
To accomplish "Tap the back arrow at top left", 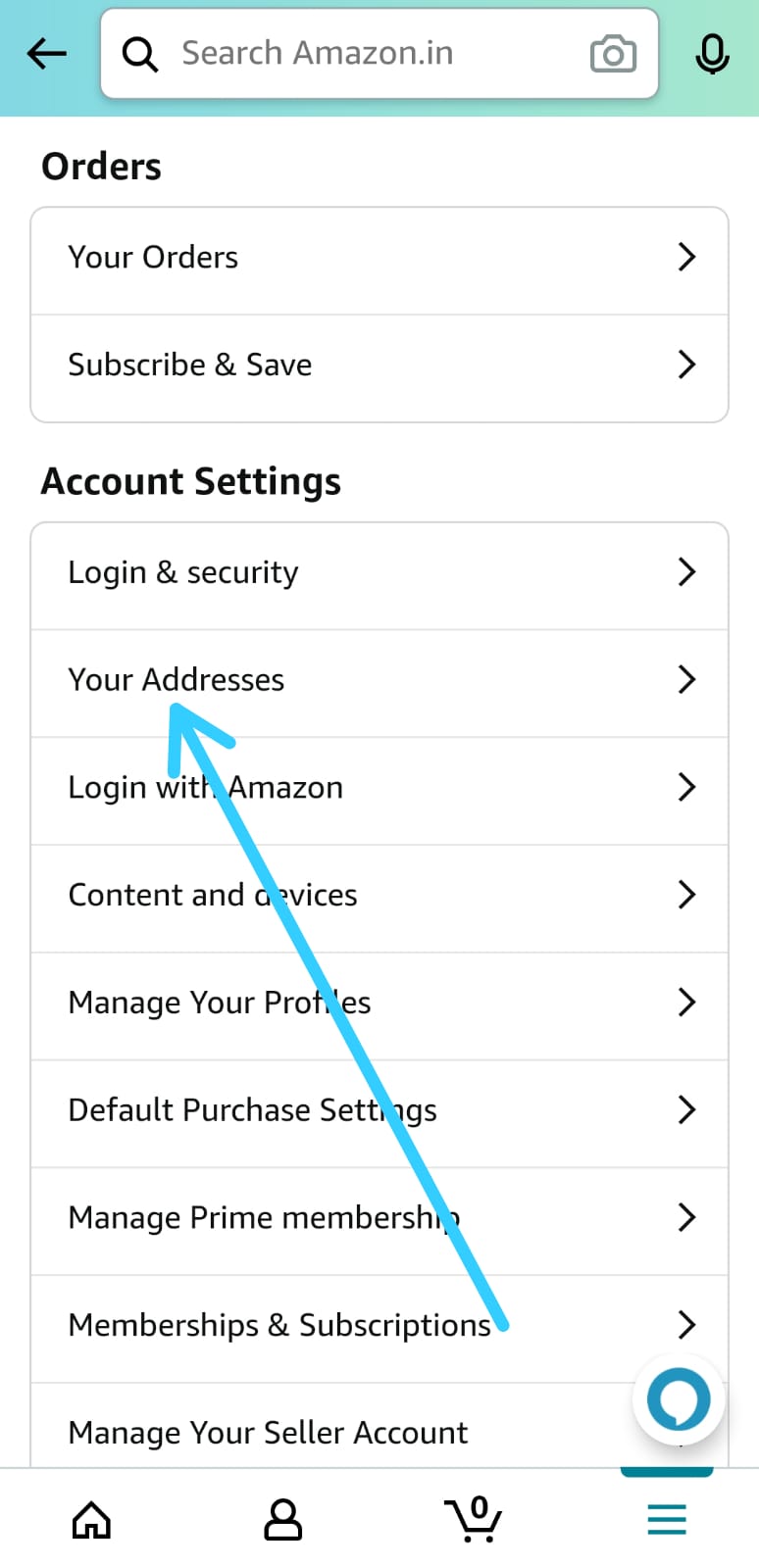I will point(46,54).
